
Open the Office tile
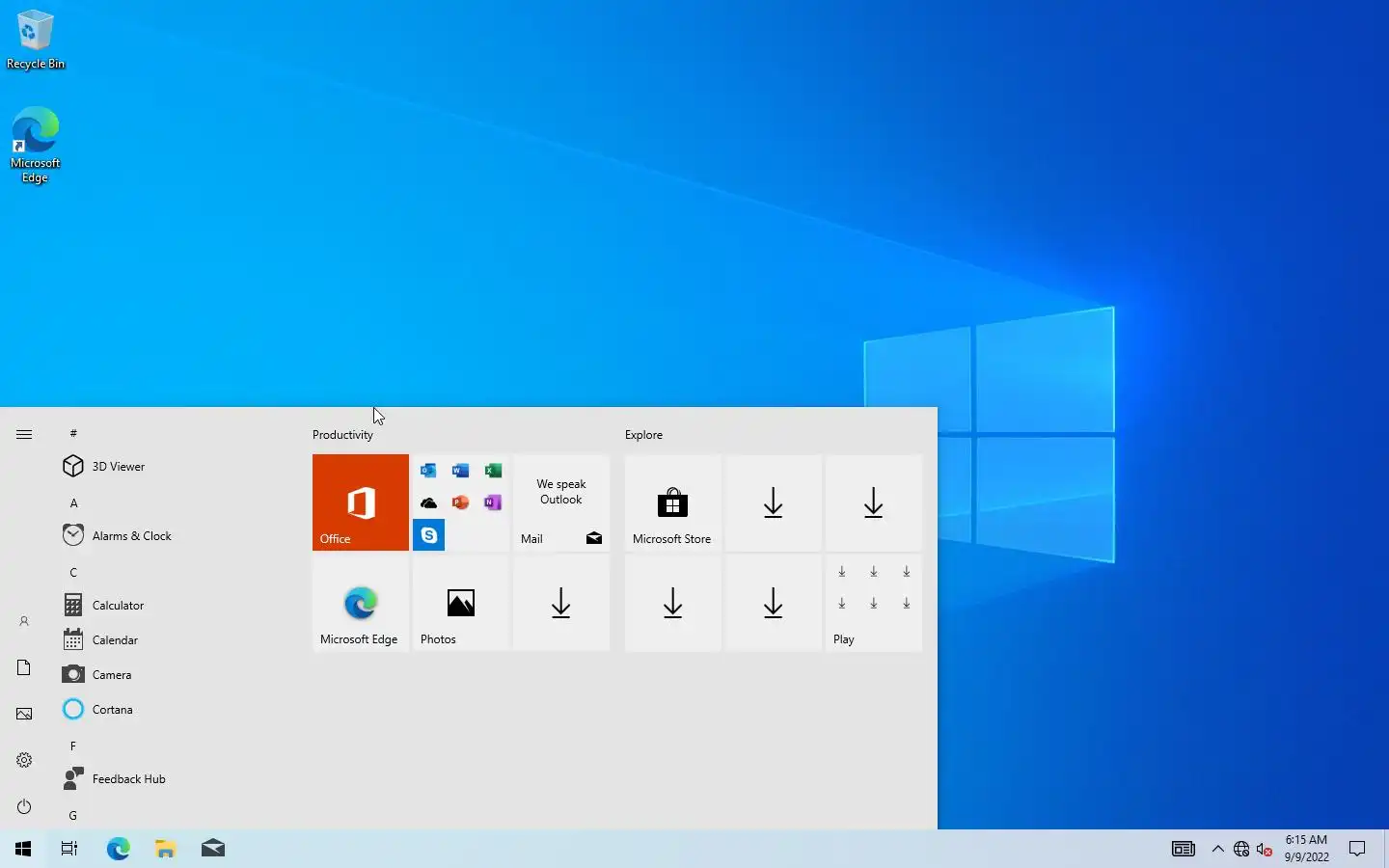point(361,502)
